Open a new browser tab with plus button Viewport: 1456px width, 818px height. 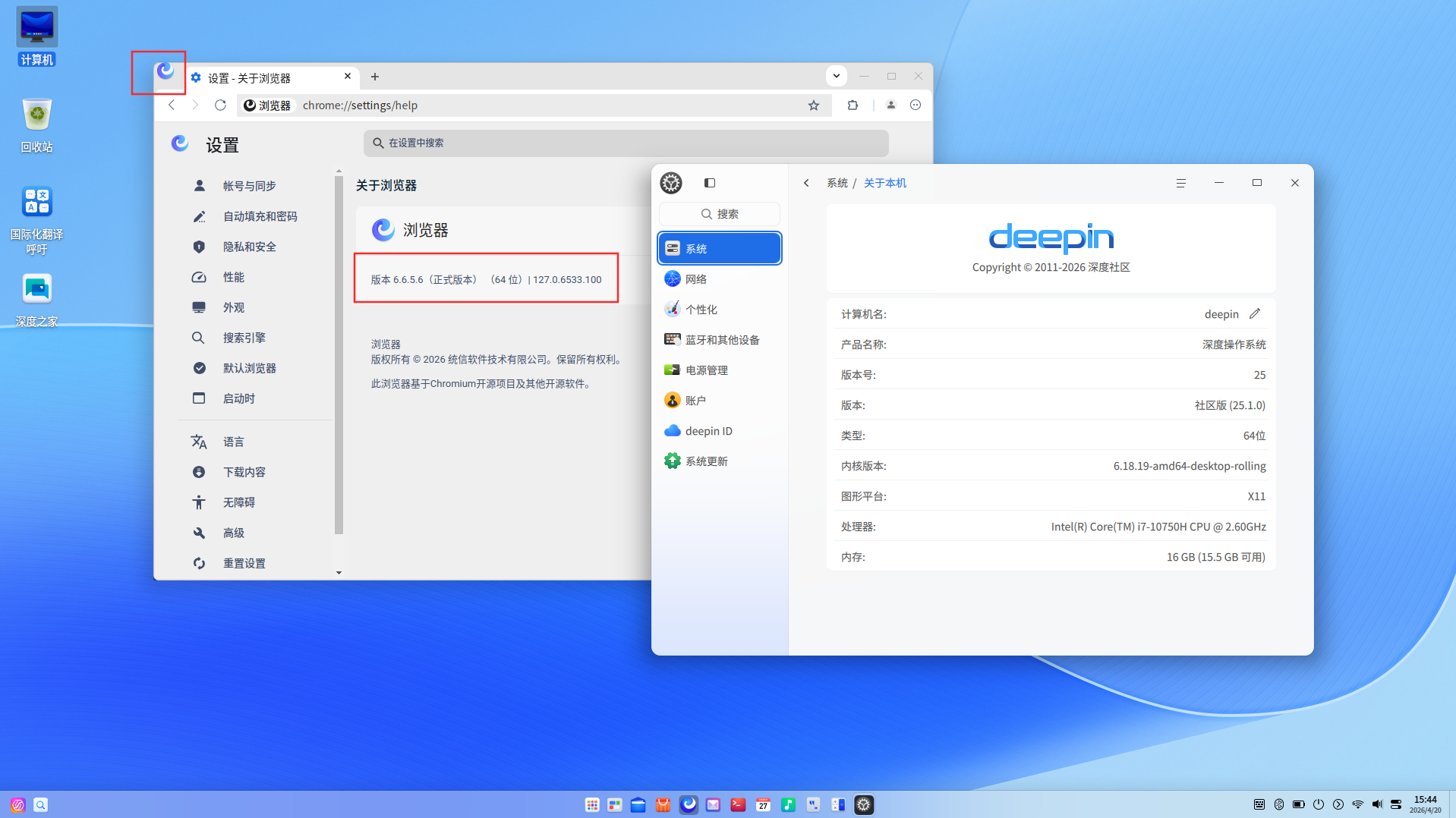tap(374, 77)
